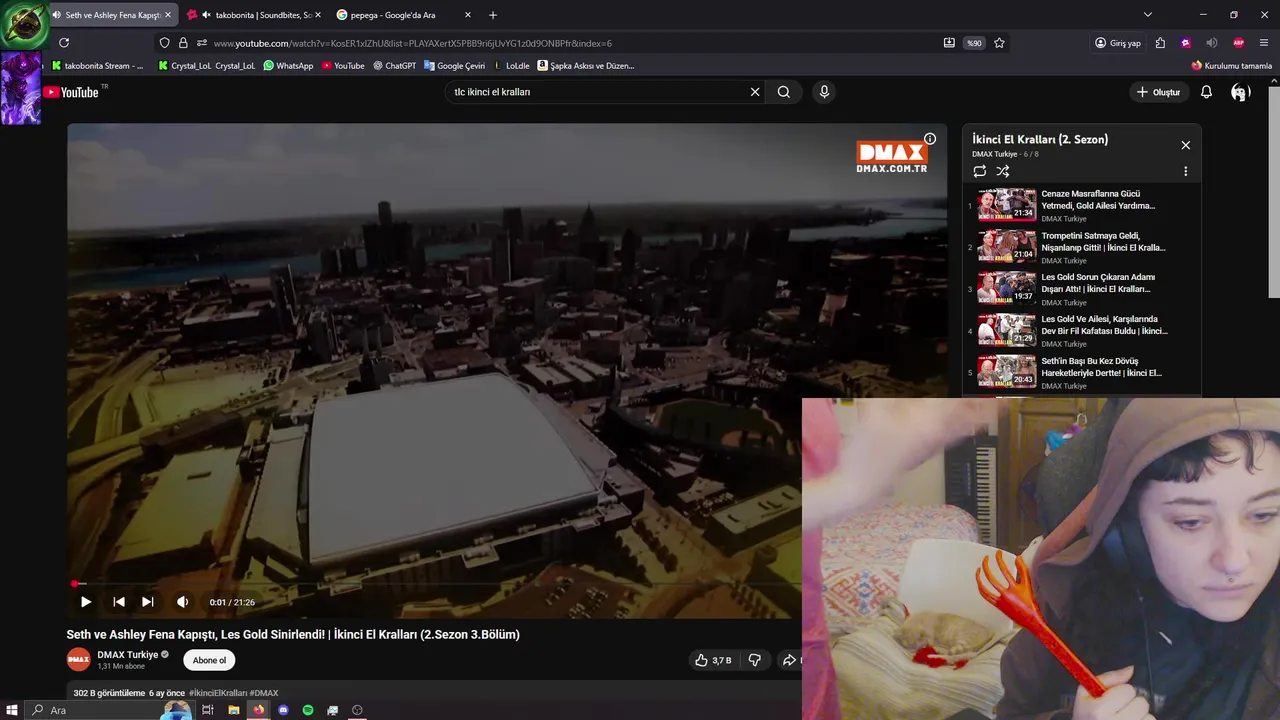Open the #İkinciElKralları hashtag

click(218, 693)
